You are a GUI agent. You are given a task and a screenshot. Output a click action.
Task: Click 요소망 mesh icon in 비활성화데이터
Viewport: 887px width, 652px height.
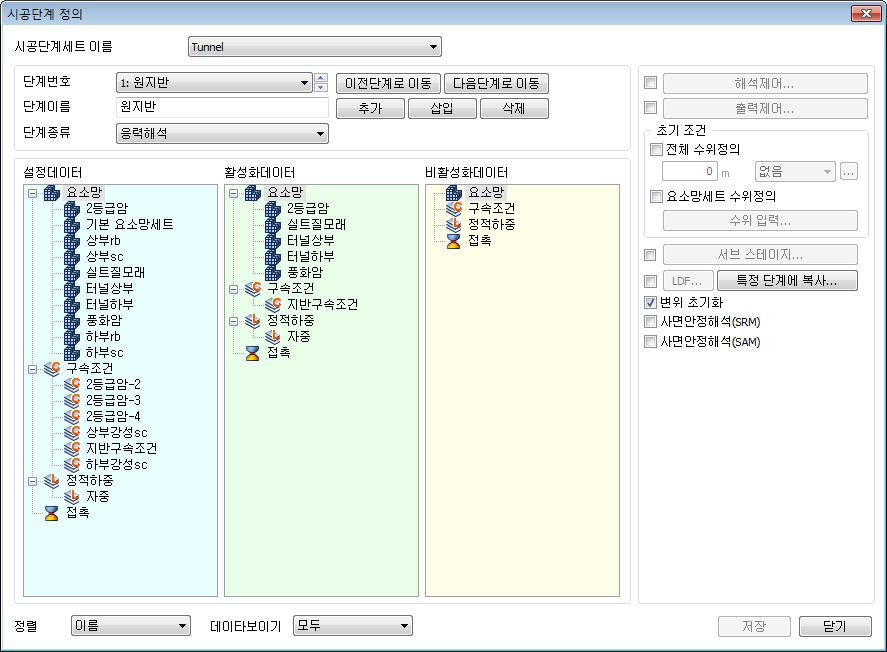coord(454,193)
